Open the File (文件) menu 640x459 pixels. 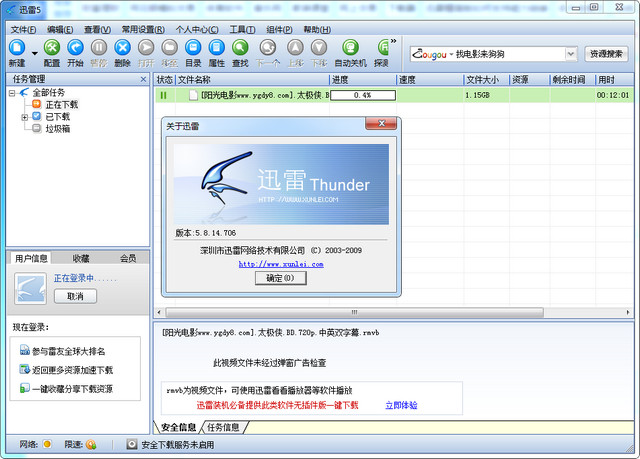click(23, 29)
